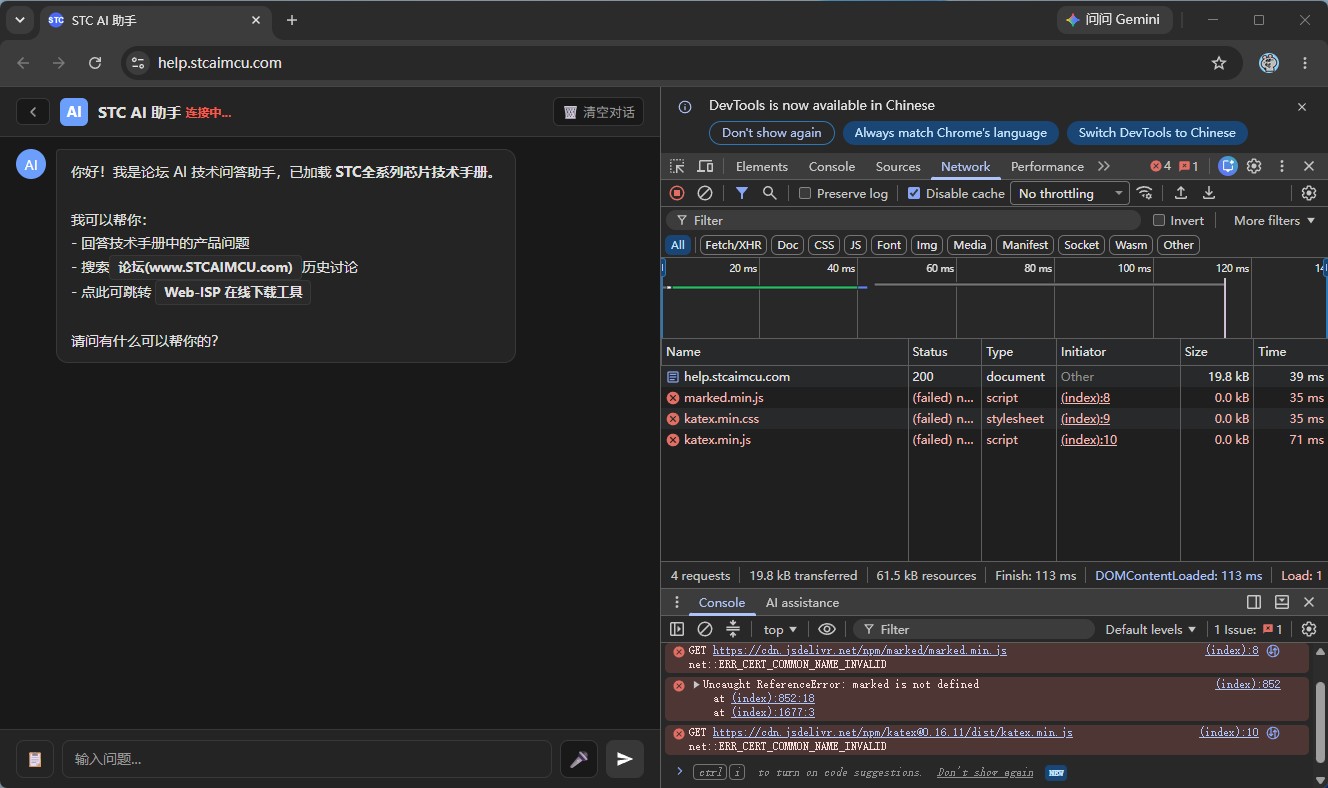Clear the network log

(x=705, y=193)
